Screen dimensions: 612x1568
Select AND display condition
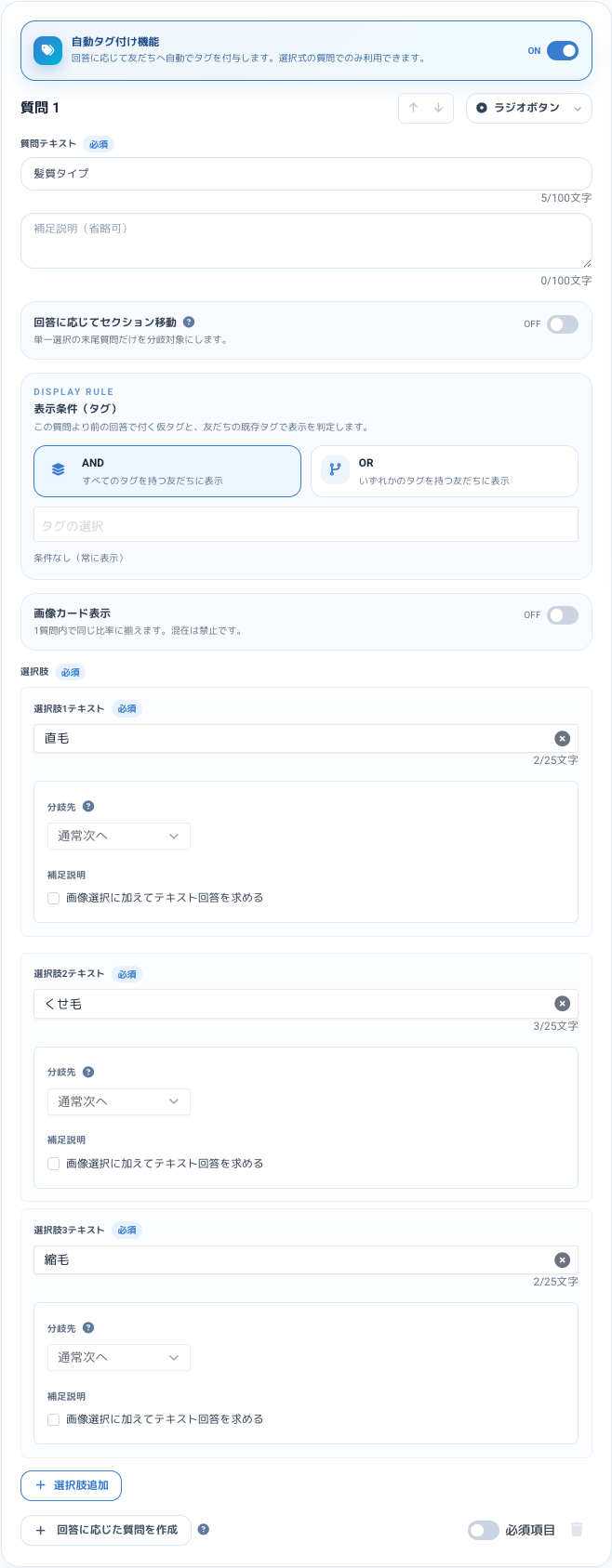(167, 471)
